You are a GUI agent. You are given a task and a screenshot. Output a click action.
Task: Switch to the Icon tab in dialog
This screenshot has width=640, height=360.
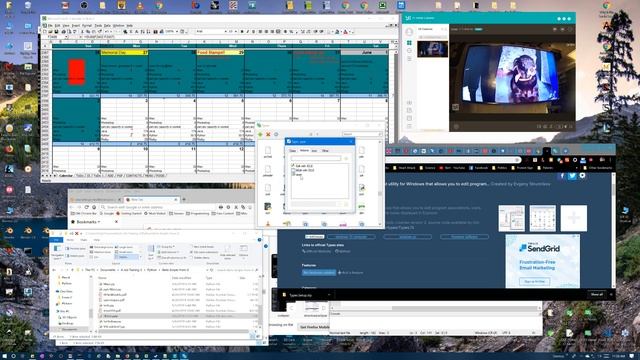point(314,151)
